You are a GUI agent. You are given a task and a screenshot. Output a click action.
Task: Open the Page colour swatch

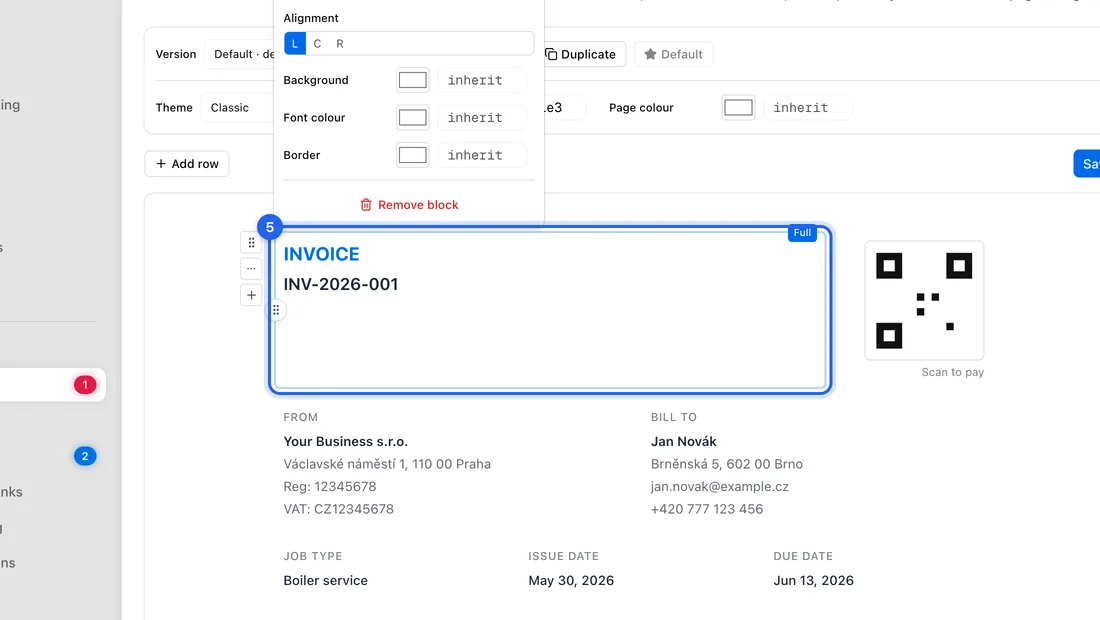[x=738, y=107]
